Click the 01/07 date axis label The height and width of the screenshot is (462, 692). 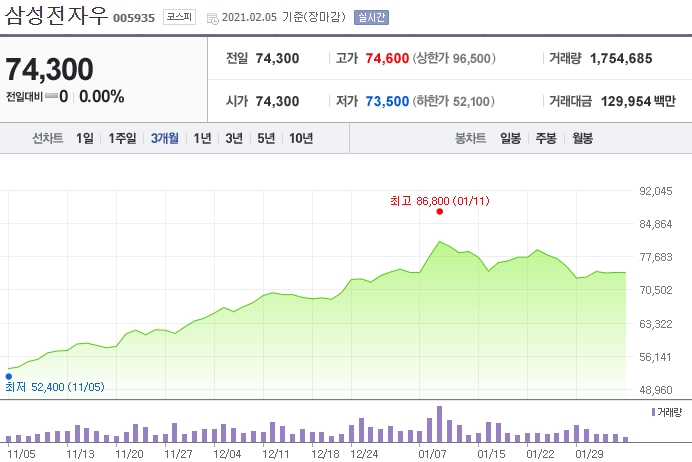tap(432, 454)
